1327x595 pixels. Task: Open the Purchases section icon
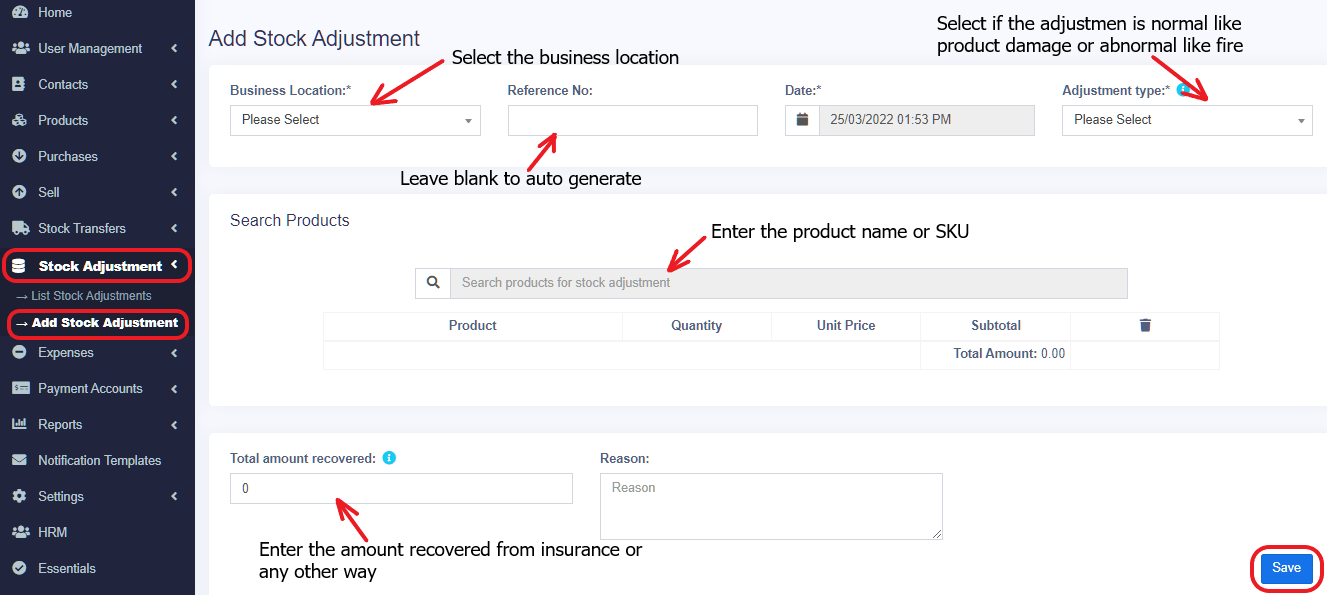22,156
